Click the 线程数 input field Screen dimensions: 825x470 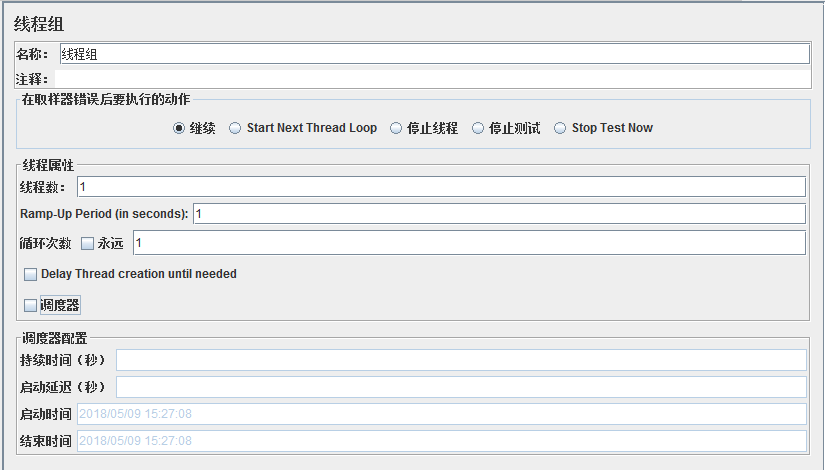coord(440,187)
